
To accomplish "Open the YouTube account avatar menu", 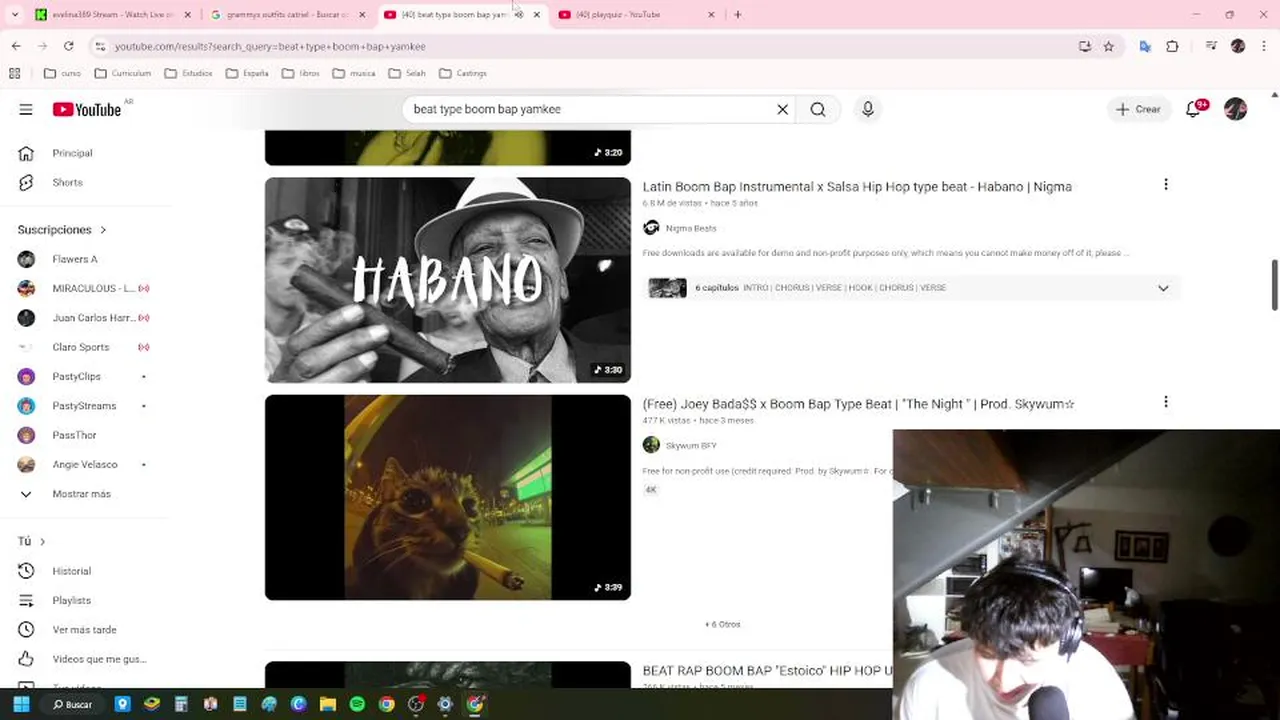I will pyautogui.click(x=1236, y=109).
